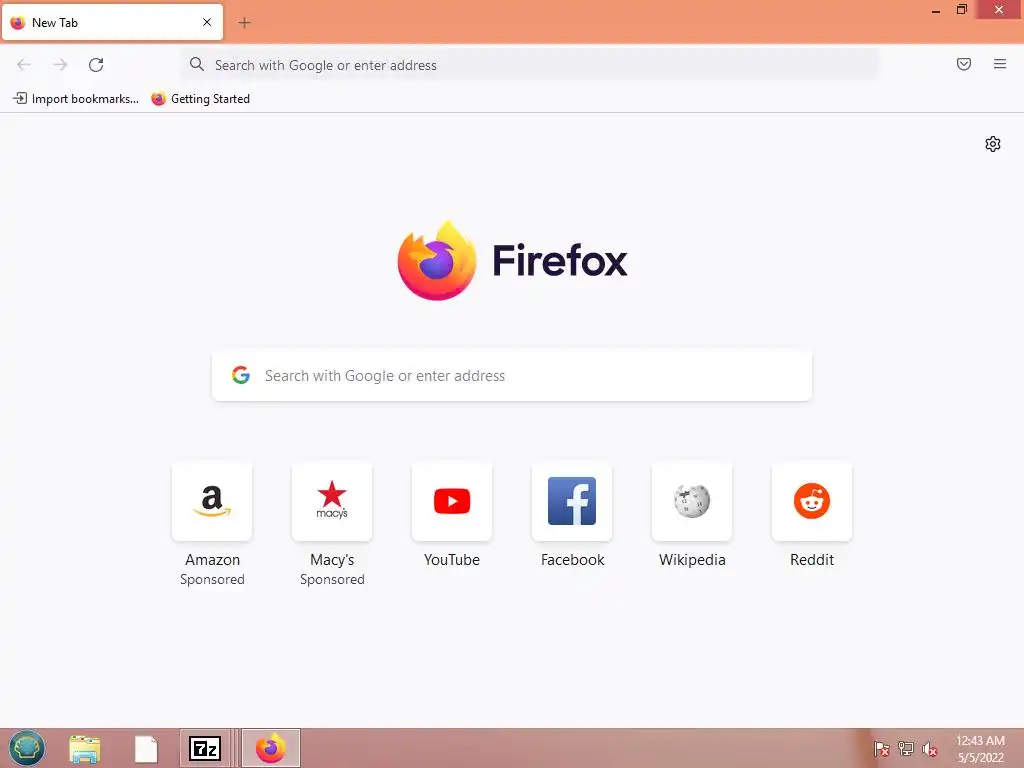The height and width of the screenshot is (768, 1024).
Task: Restore down the Firefox window
Action: (961, 9)
